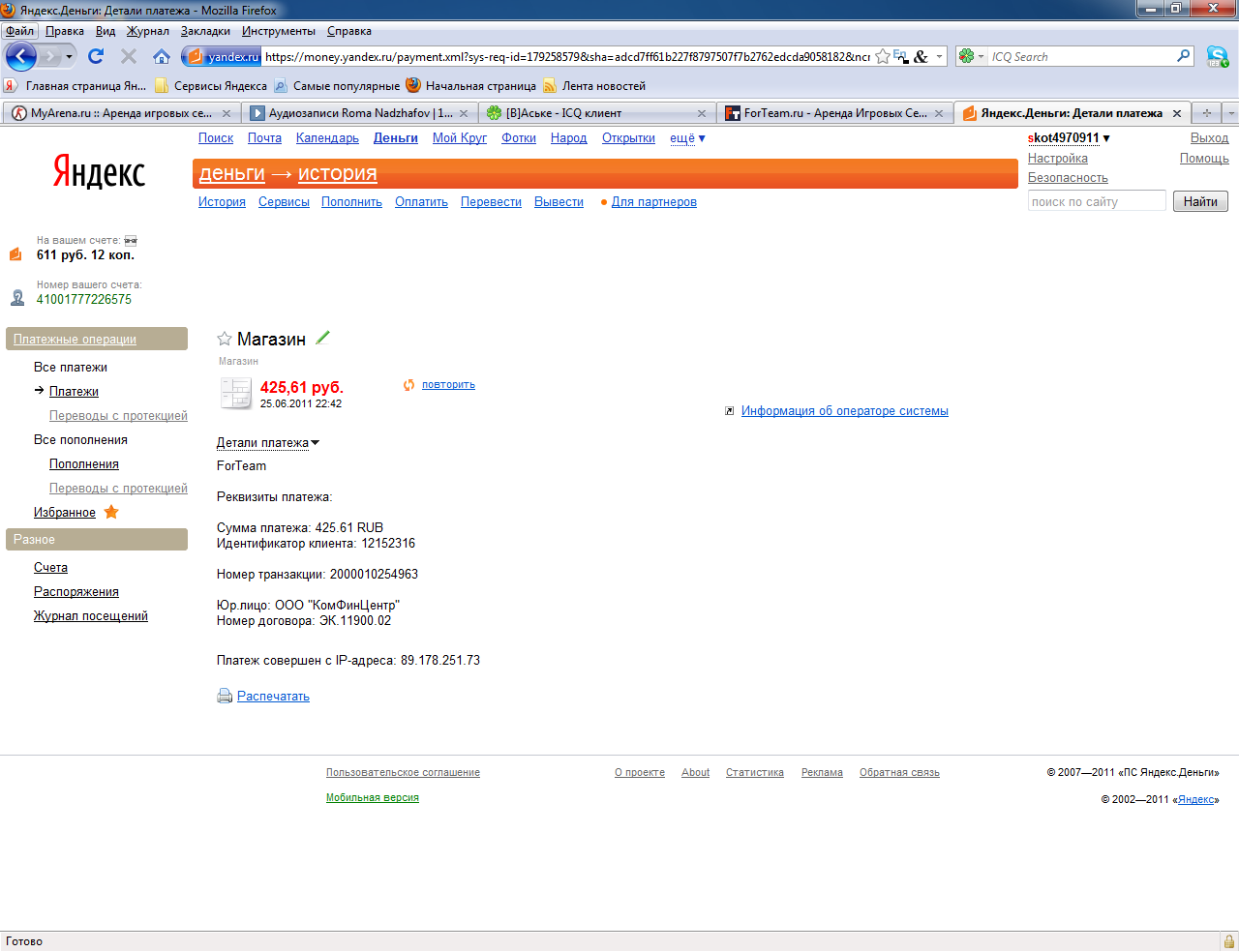
Task: Click the En language switcher icon
Action: 901,57
